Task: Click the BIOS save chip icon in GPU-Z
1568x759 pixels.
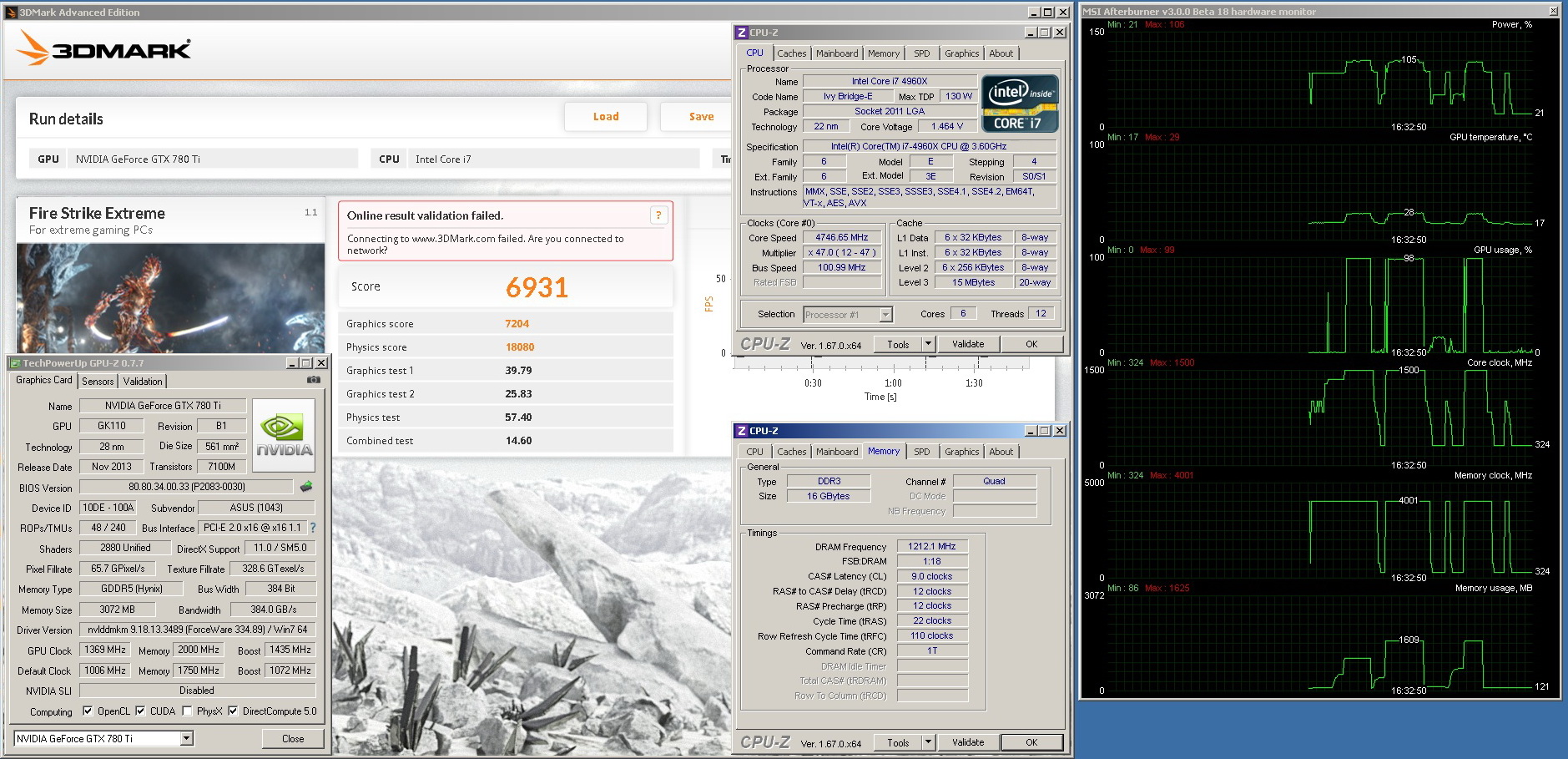Action: (306, 486)
